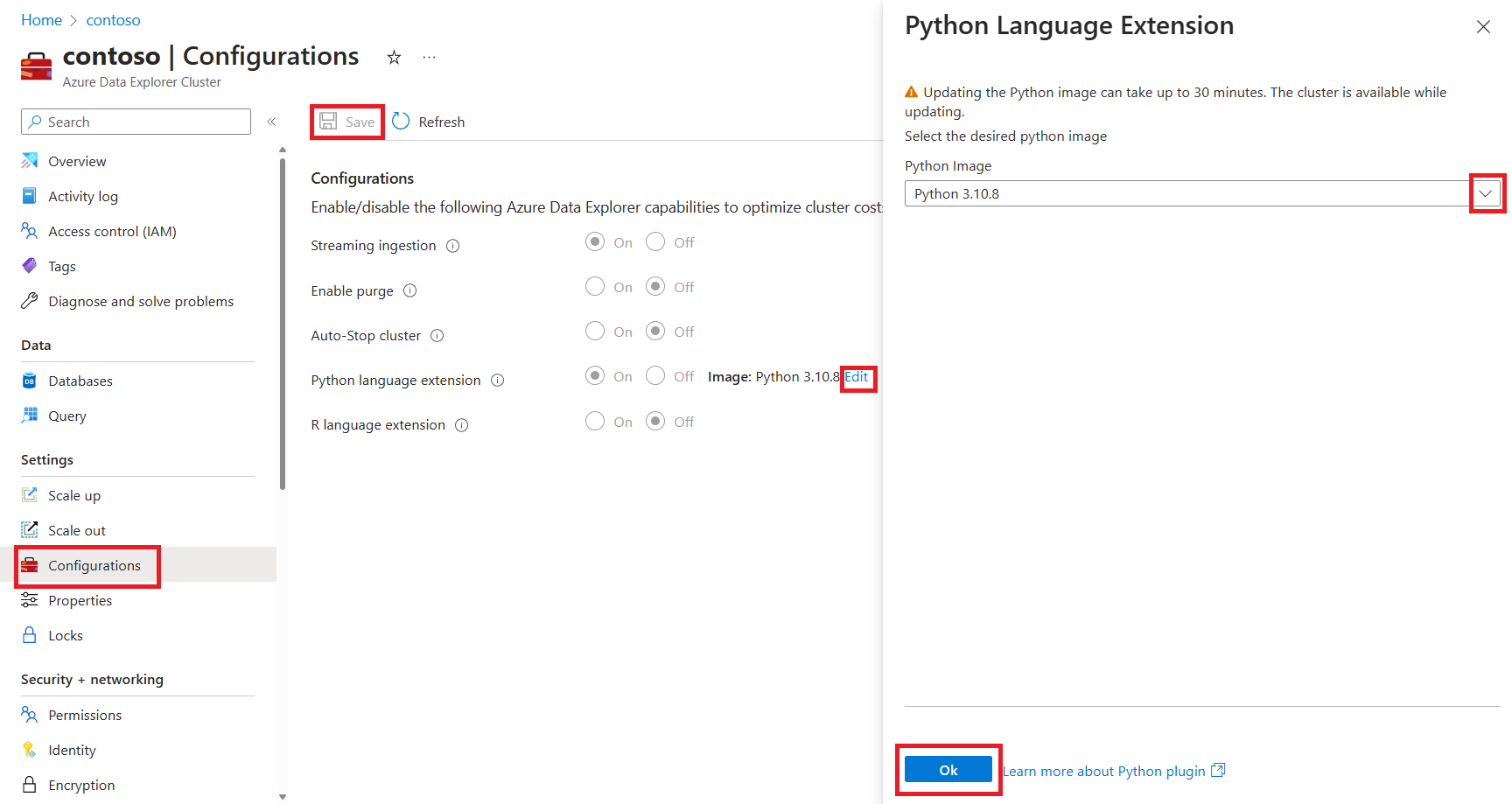Open the ellipsis more options menu

(x=429, y=58)
